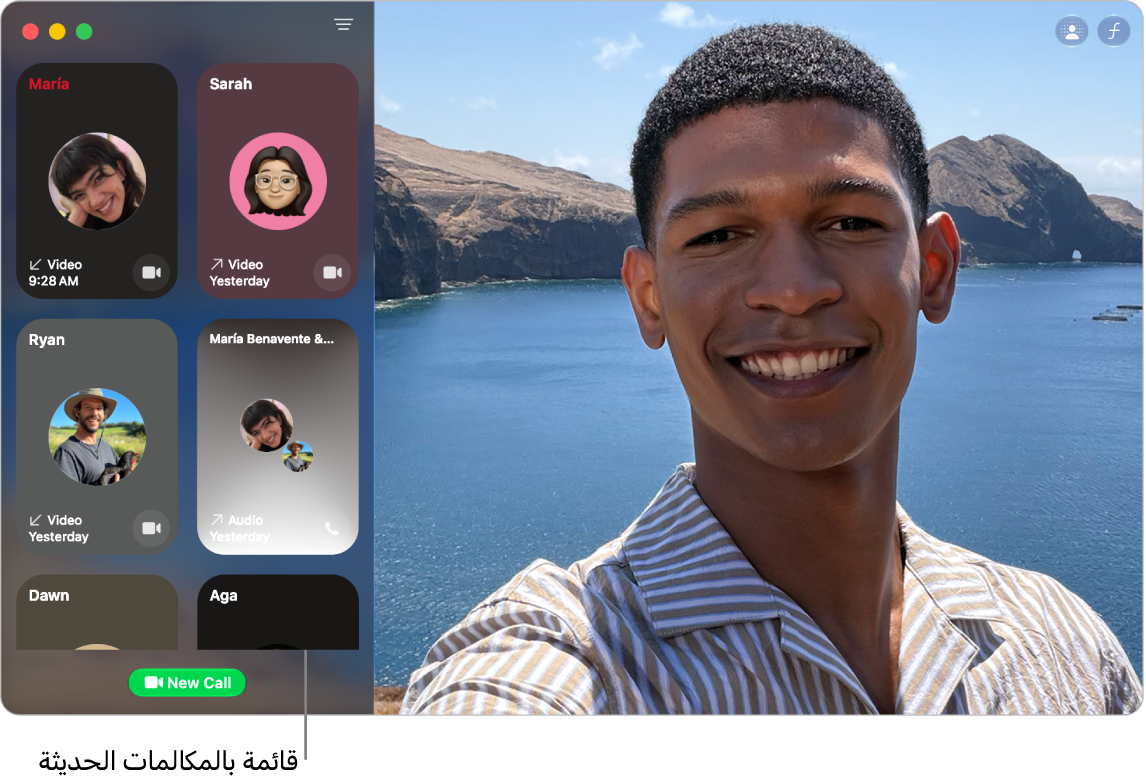Click the green New Call button
The width and height of the screenshot is (1146, 782).
(187, 683)
